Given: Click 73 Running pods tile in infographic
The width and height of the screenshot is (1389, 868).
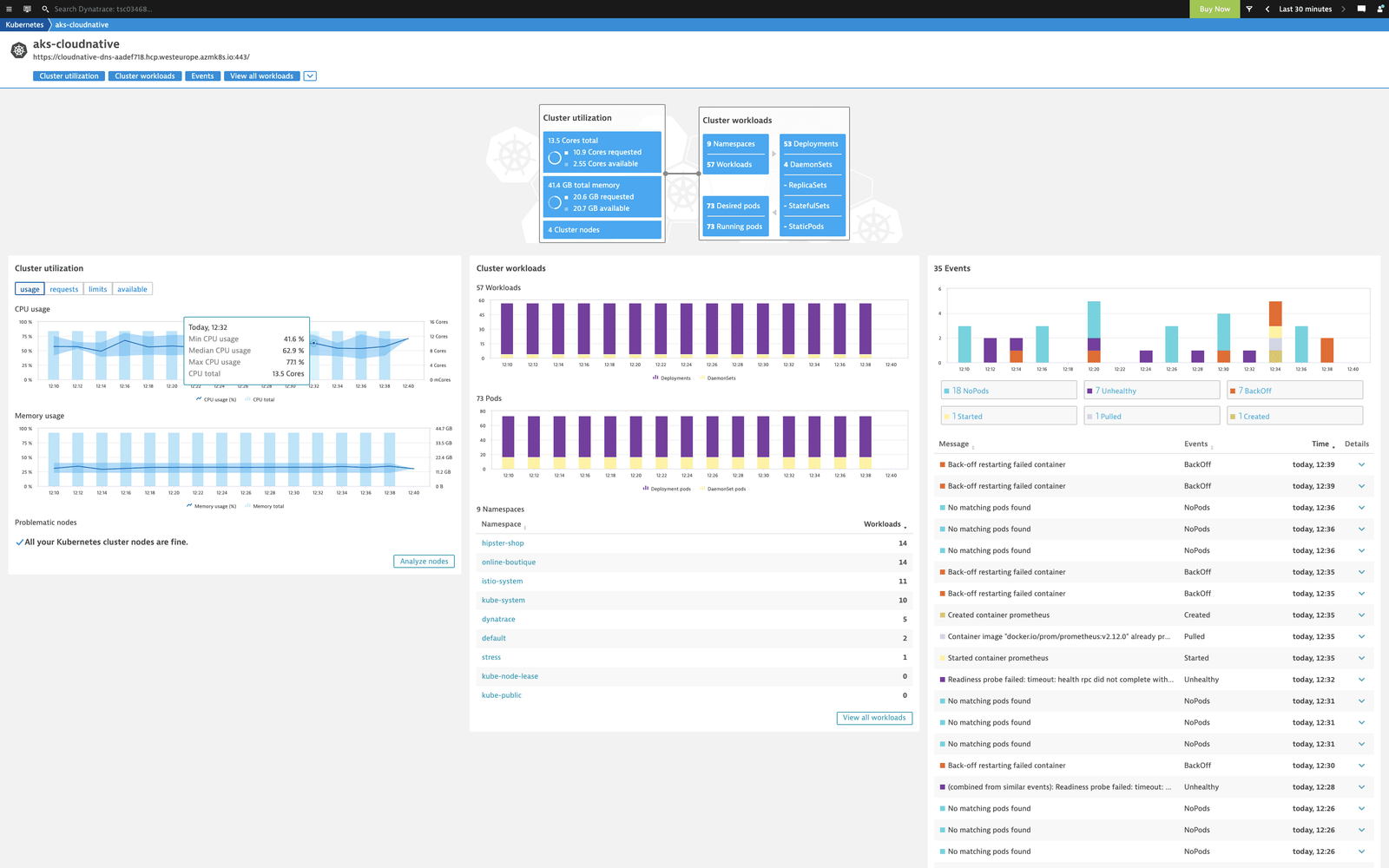Looking at the screenshot, I should pyautogui.click(x=735, y=227).
